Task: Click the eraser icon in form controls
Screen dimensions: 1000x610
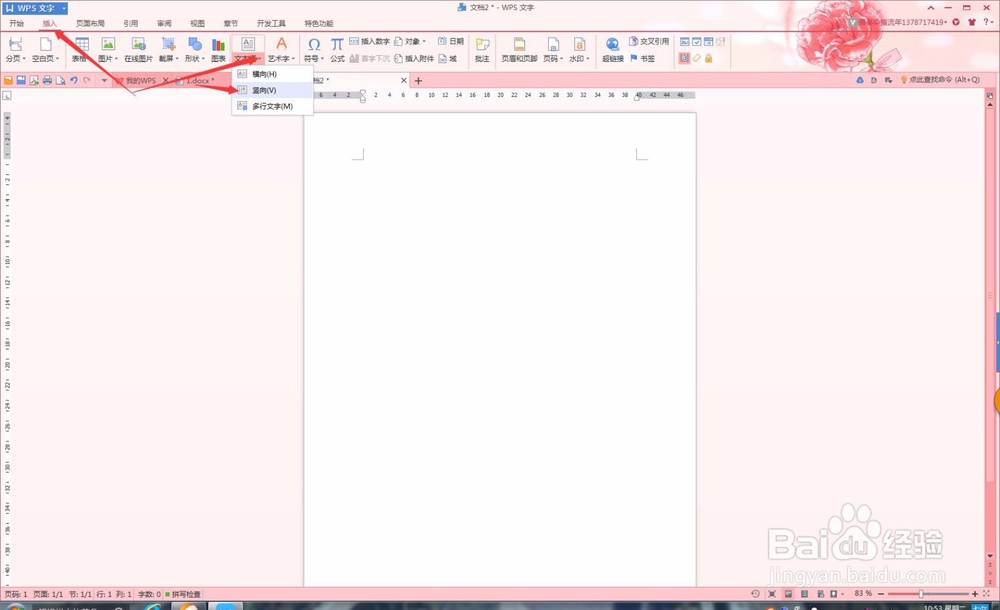Action: click(696, 58)
